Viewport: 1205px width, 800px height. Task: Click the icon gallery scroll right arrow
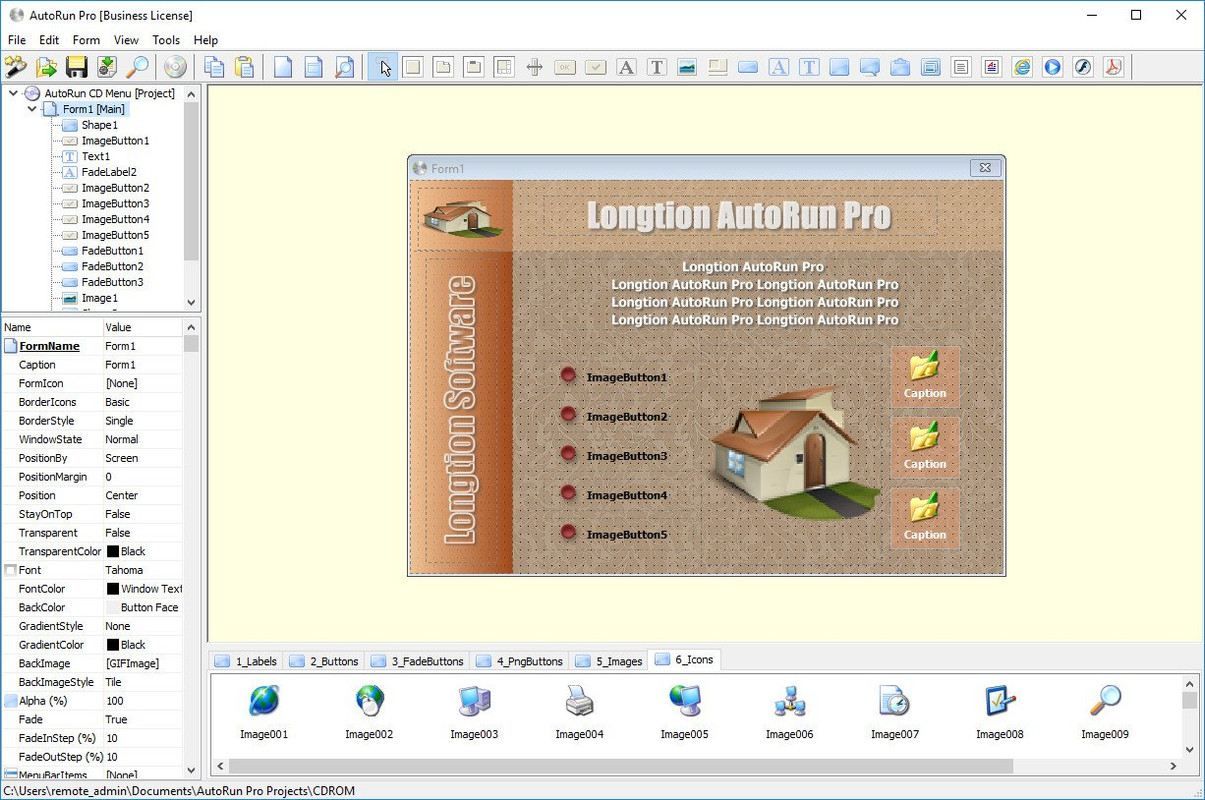coord(1174,767)
